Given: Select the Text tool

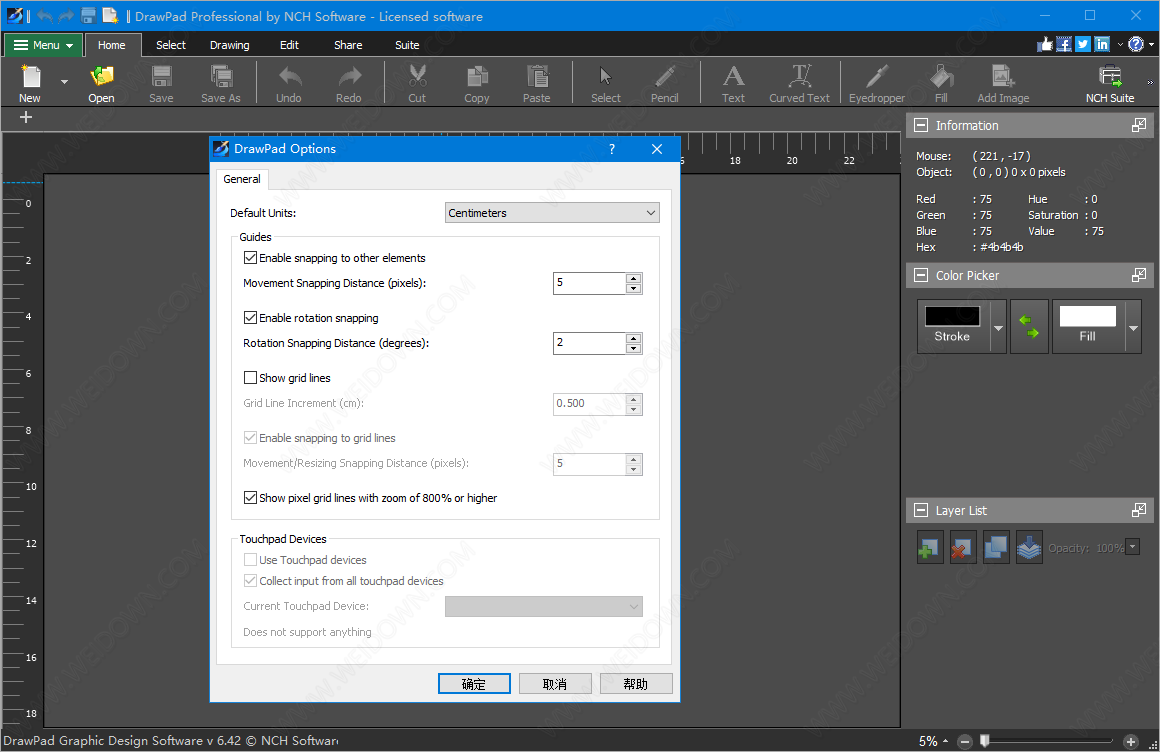Looking at the screenshot, I should [x=733, y=76].
